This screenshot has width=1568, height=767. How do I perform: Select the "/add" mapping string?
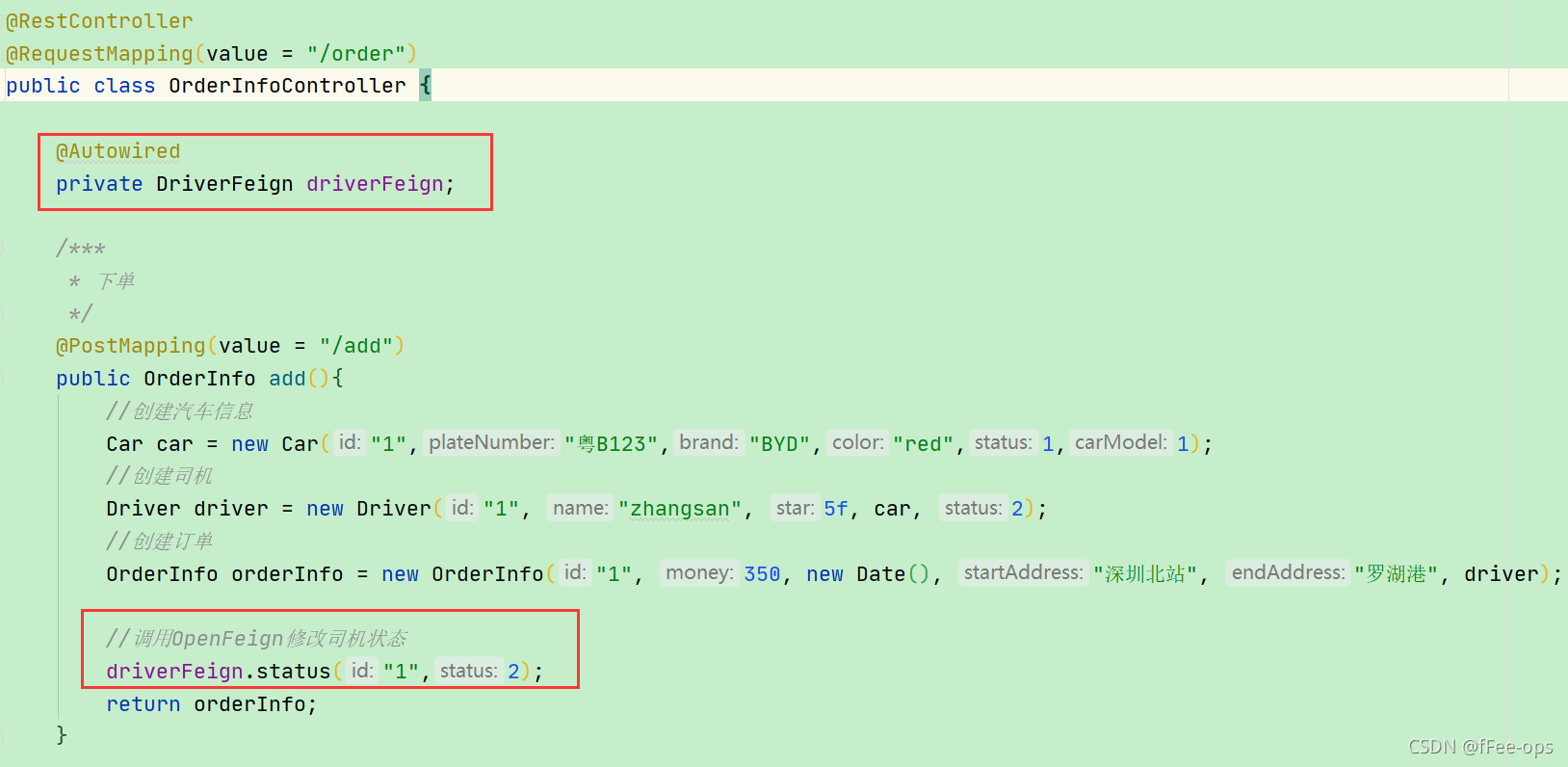click(356, 346)
